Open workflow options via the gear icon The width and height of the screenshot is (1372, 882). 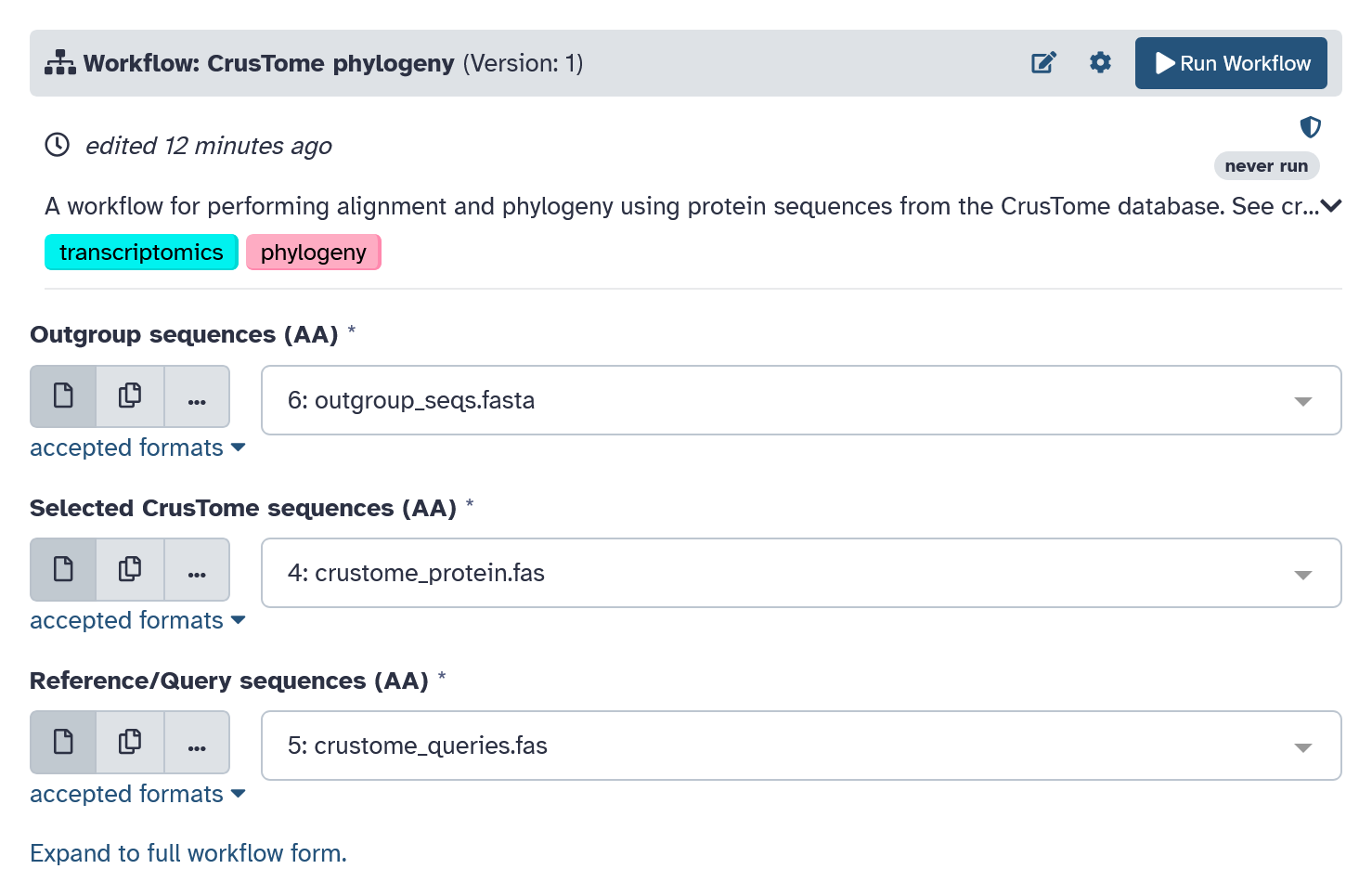pos(1100,62)
